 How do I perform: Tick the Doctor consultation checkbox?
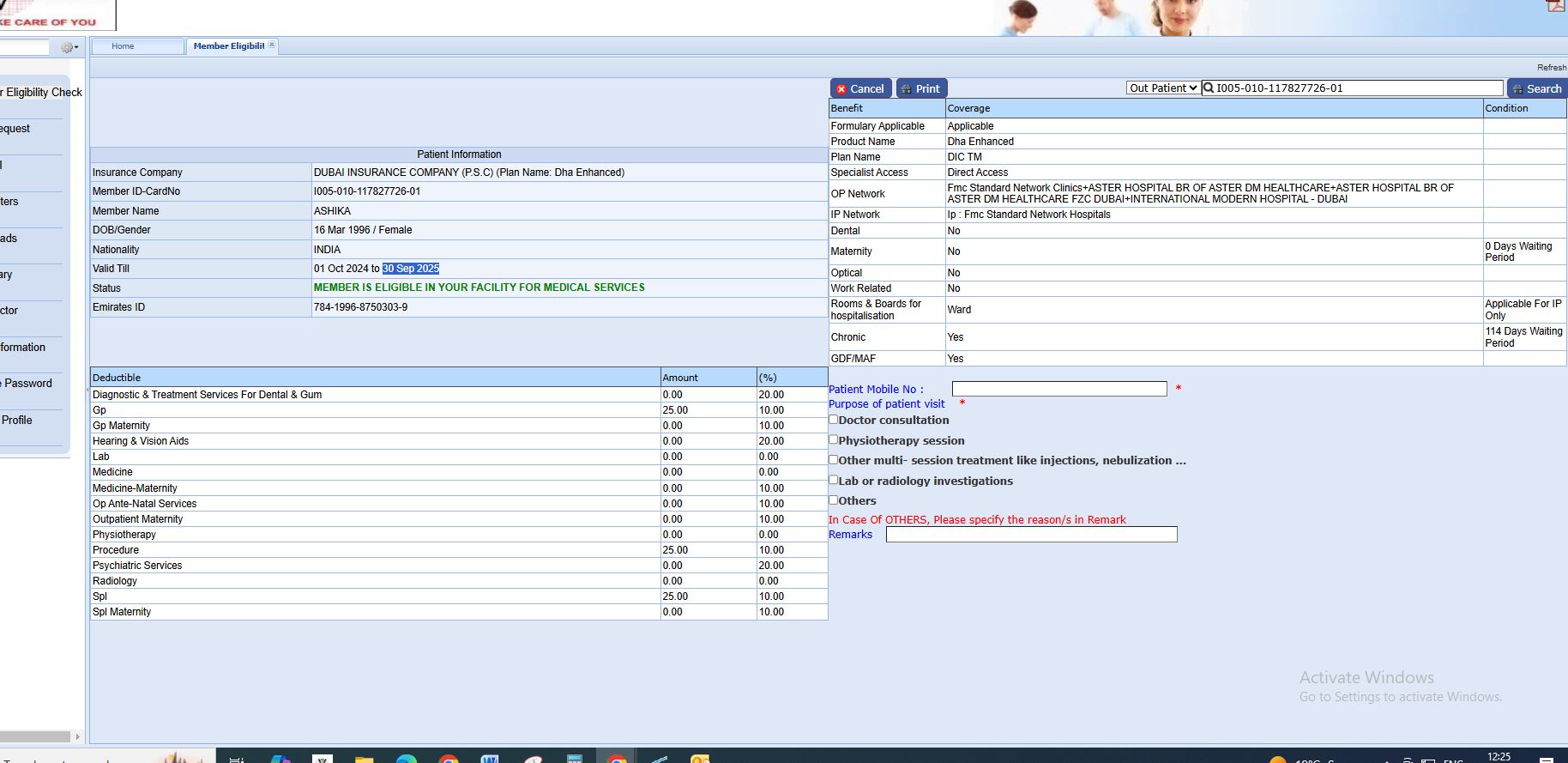pyautogui.click(x=833, y=420)
